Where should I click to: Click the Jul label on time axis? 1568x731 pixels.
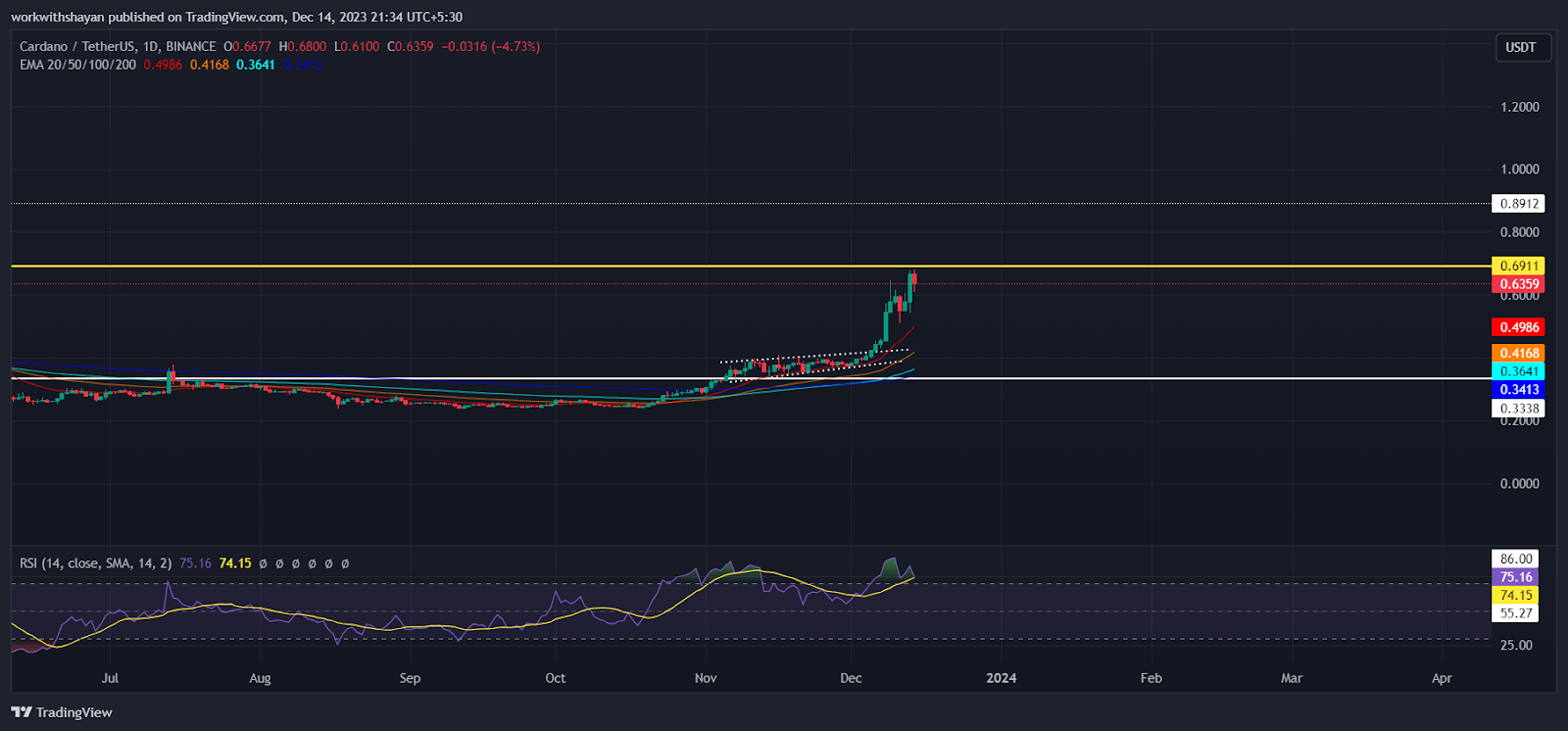point(110,678)
